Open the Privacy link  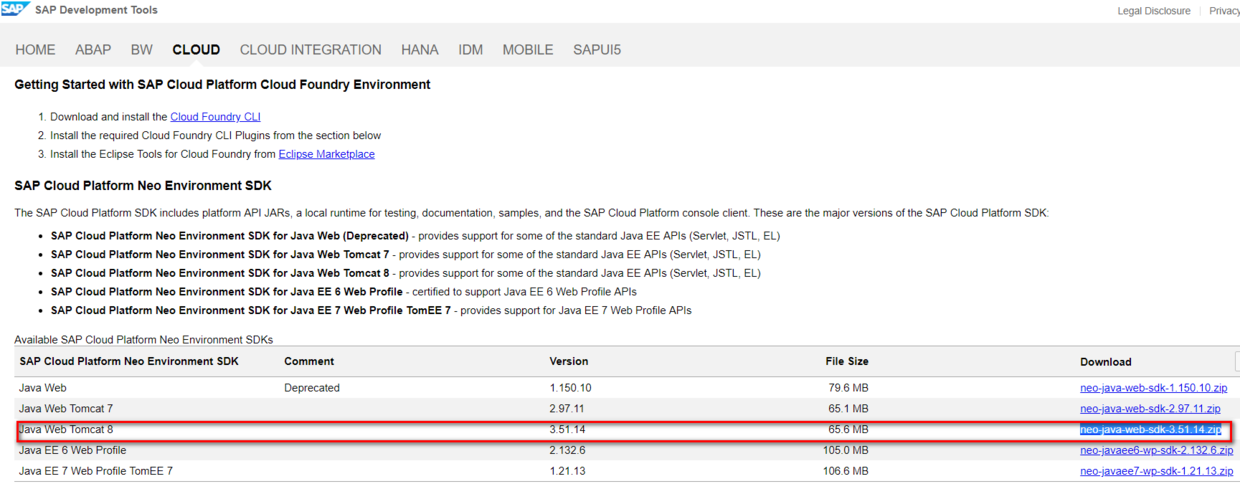1224,11
